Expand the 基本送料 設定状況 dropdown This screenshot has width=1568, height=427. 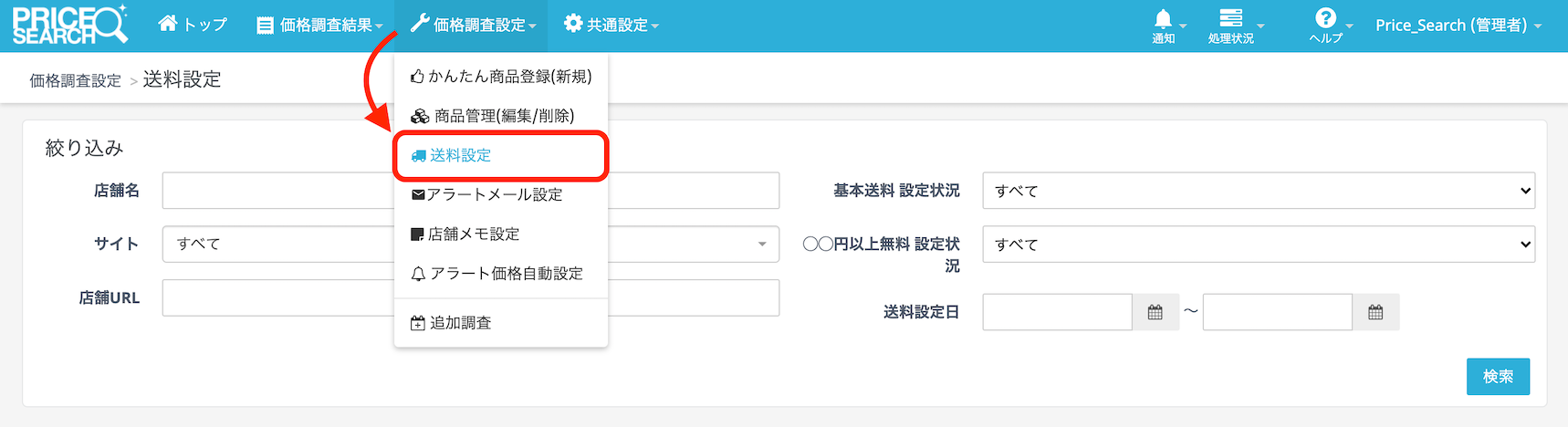tap(1258, 191)
